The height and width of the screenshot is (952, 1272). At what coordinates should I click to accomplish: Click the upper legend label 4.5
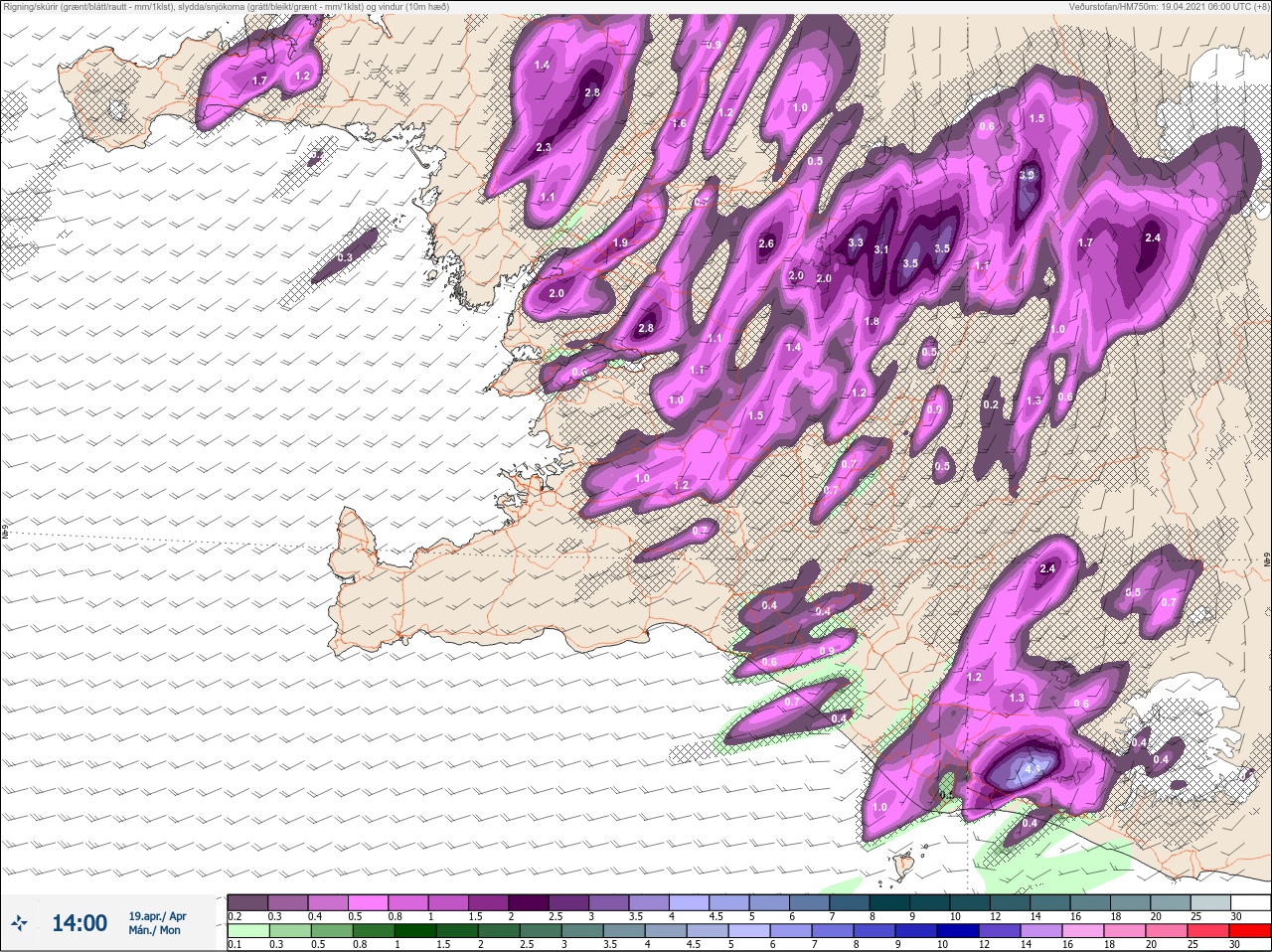click(x=715, y=915)
